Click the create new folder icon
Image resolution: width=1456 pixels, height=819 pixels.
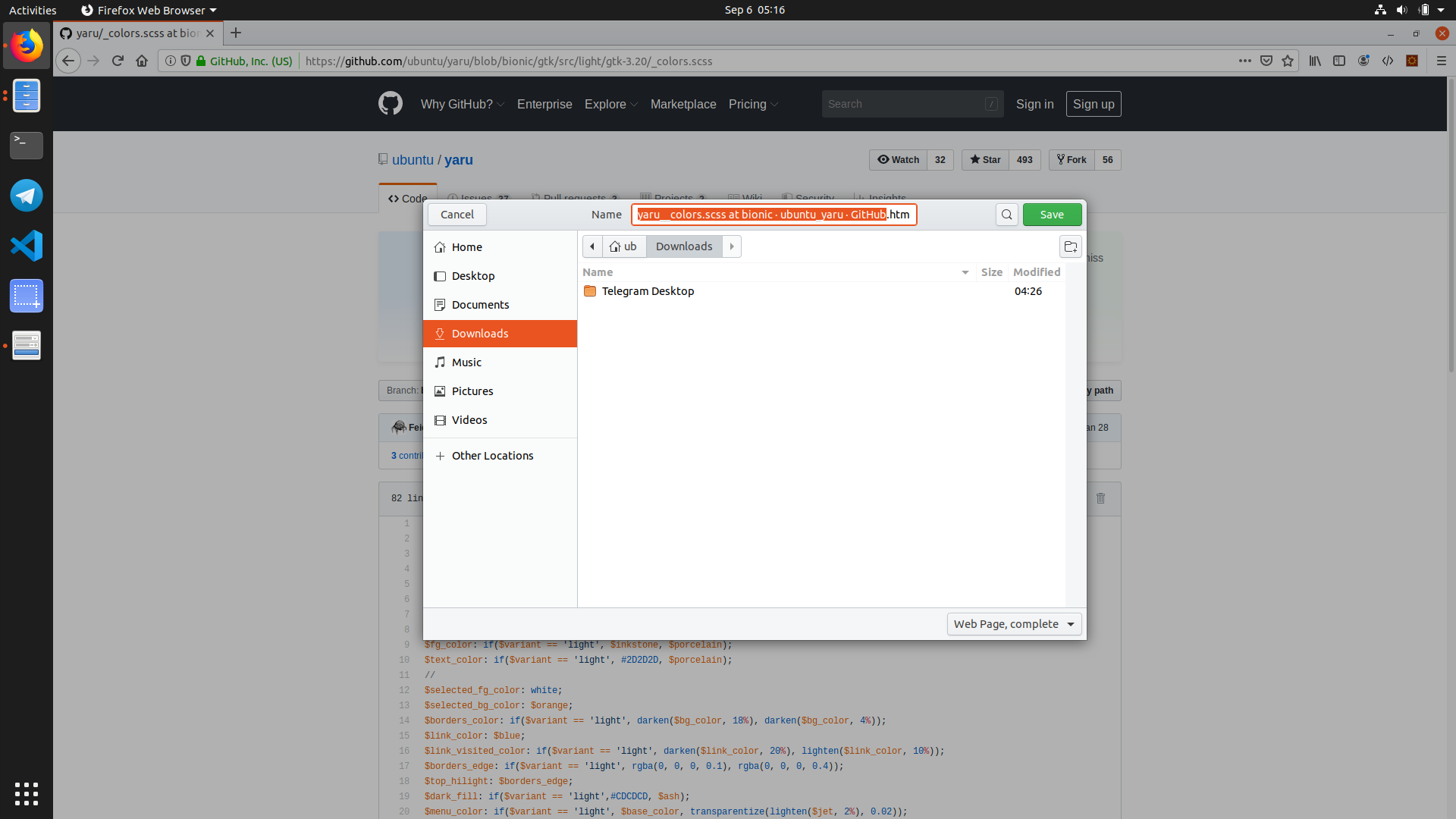tap(1070, 246)
